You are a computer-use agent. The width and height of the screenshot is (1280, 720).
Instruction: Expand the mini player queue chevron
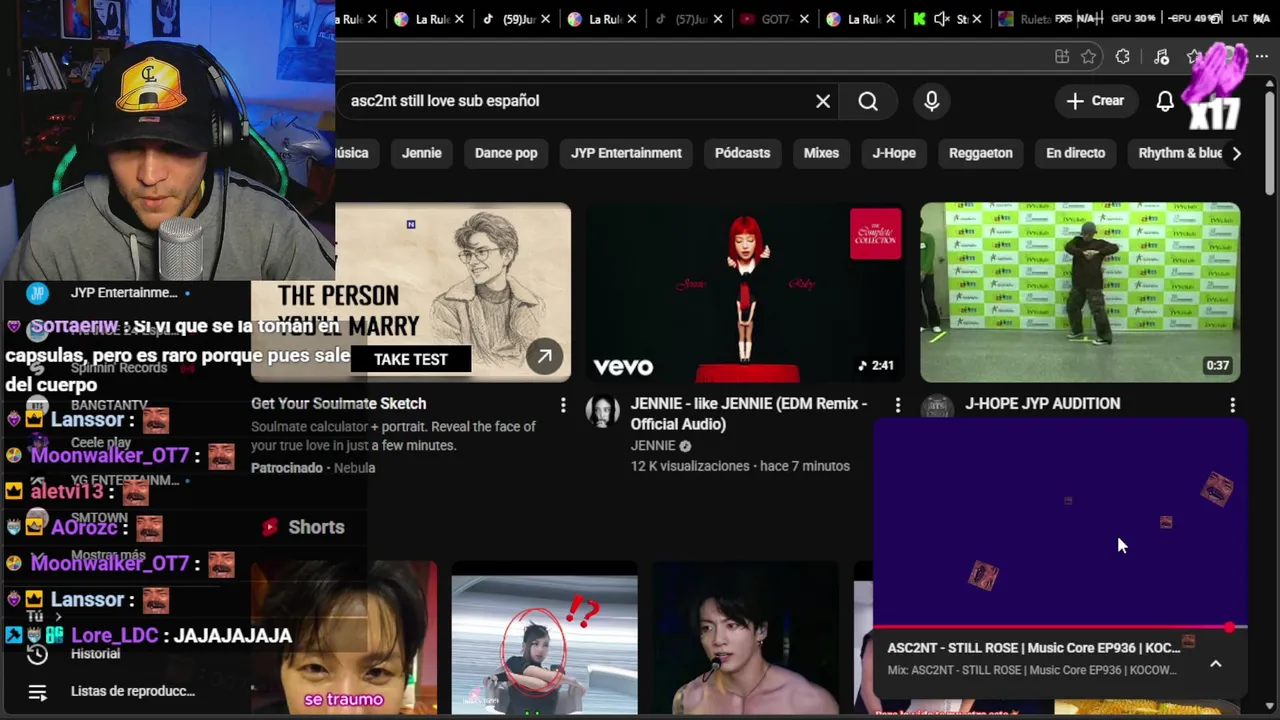coord(1216,664)
